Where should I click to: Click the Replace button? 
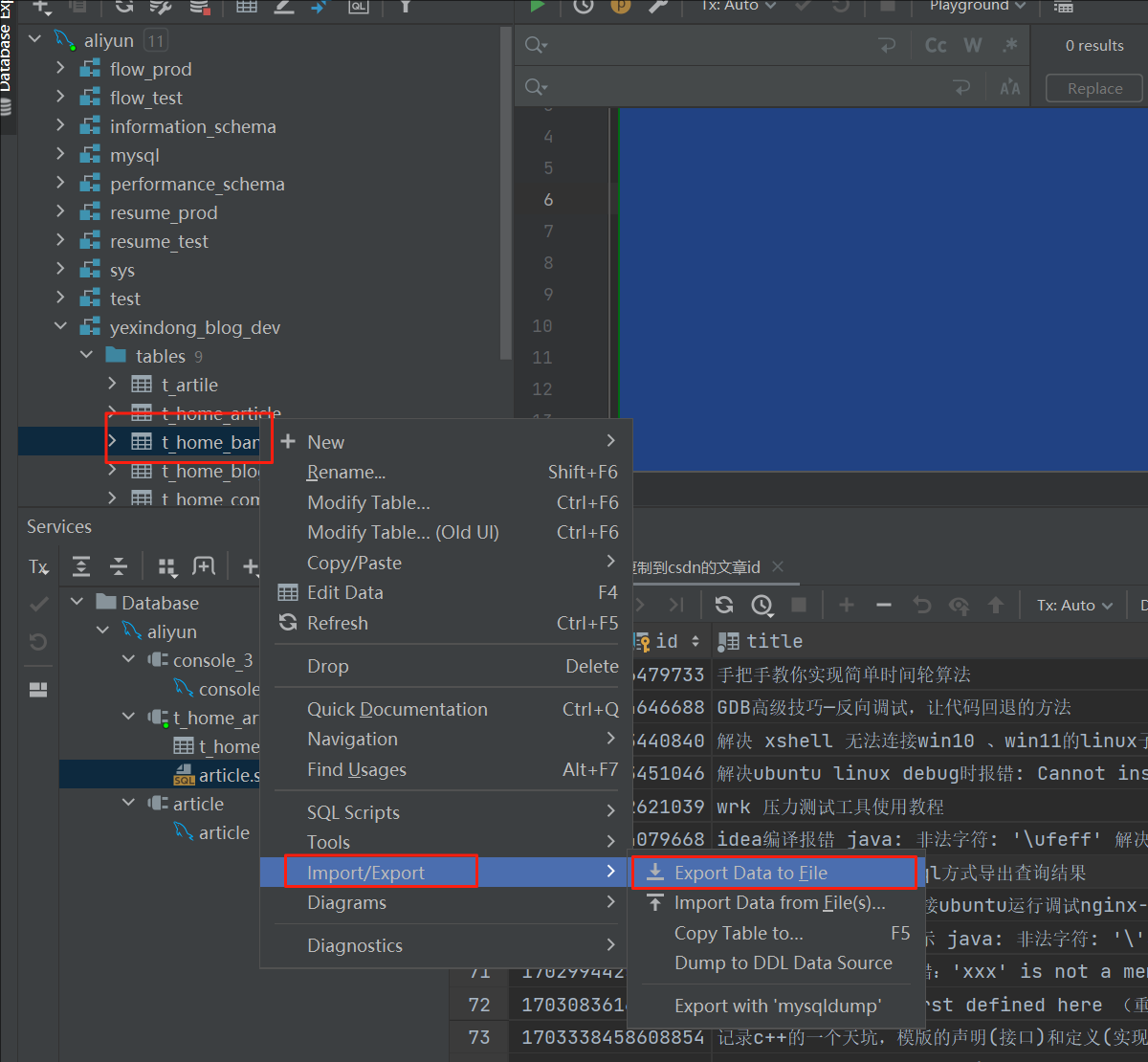[x=1093, y=88]
